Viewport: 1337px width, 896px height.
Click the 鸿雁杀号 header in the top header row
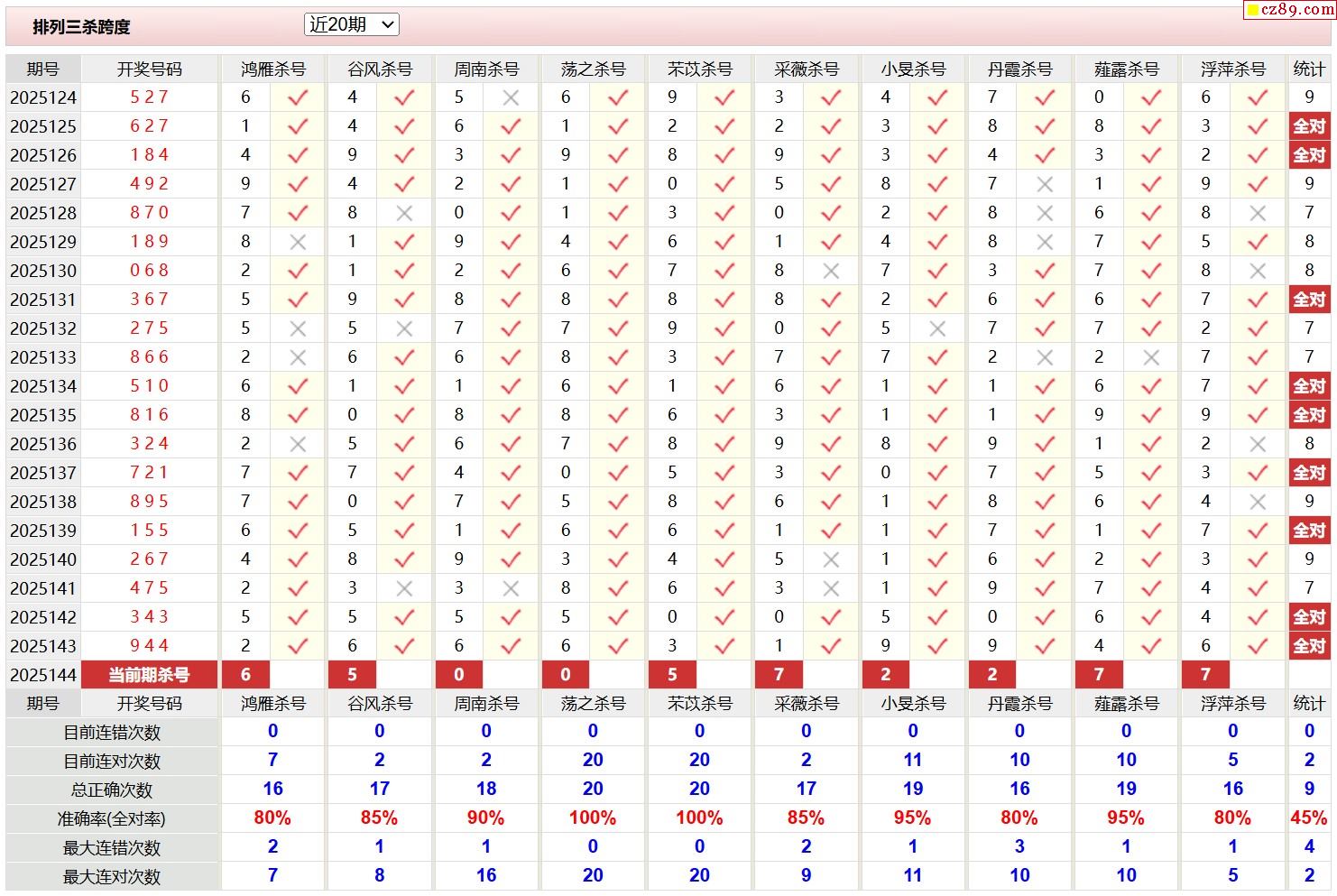click(272, 69)
